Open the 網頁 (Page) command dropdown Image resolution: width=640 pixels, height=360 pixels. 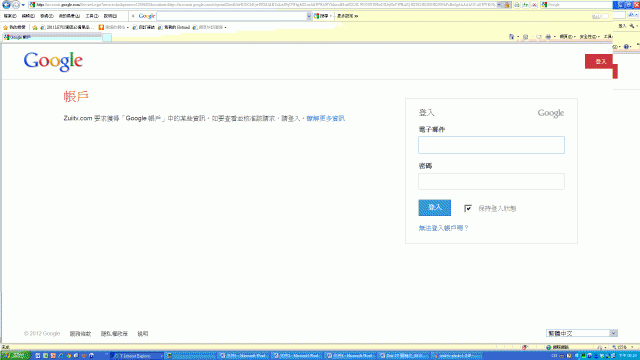point(567,37)
